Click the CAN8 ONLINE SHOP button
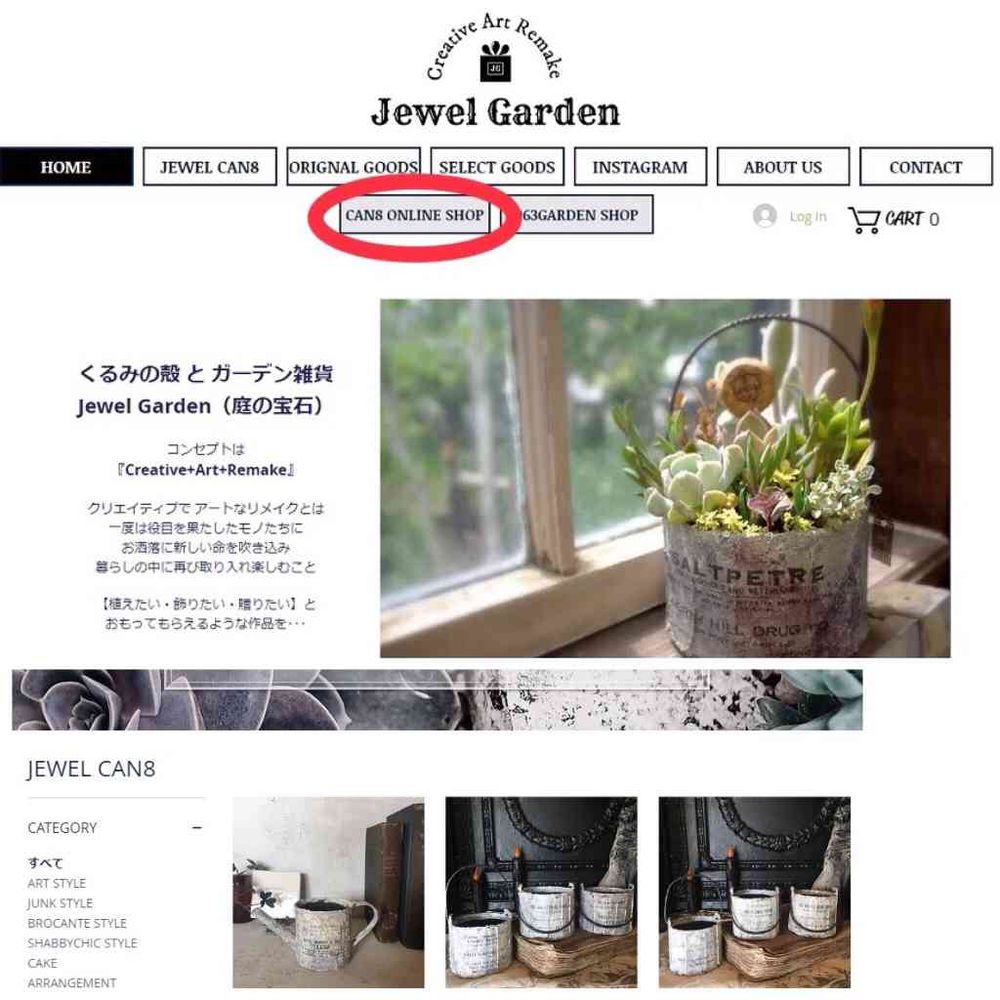This screenshot has height=1000, width=1000. (x=415, y=215)
